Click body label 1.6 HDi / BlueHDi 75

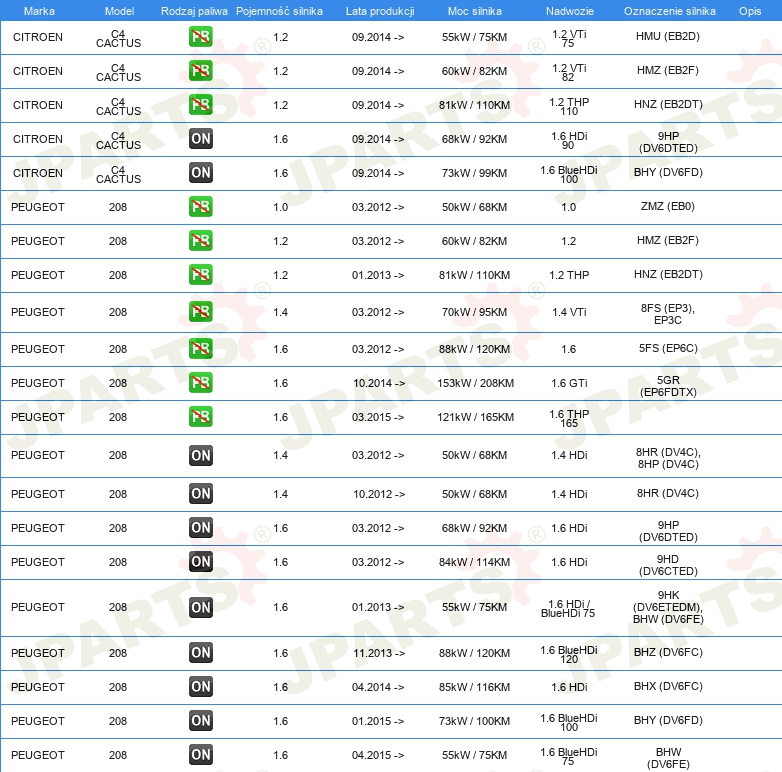(568, 608)
